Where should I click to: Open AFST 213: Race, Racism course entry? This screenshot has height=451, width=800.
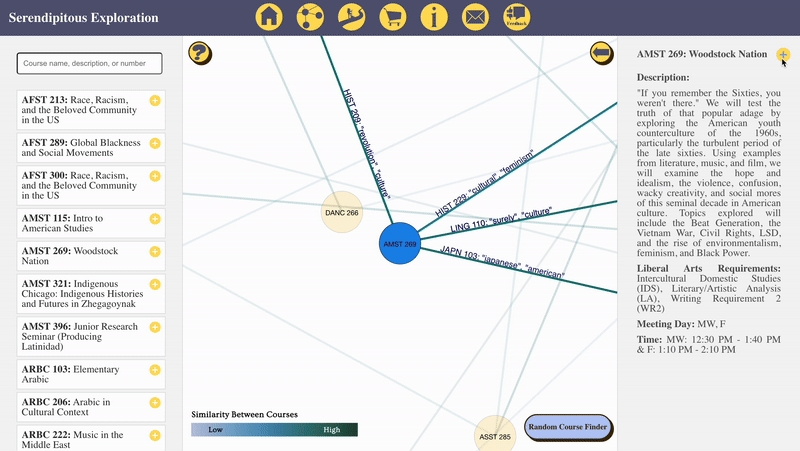91,110
